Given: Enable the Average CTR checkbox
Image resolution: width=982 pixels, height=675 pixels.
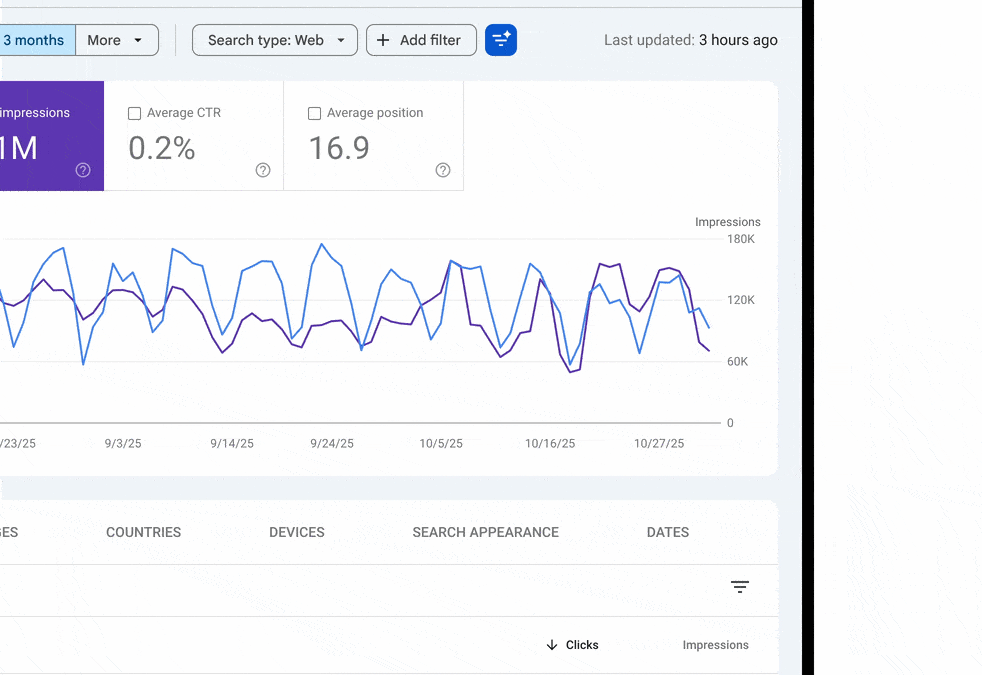Looking at the screenshot, I should [135, 113].
